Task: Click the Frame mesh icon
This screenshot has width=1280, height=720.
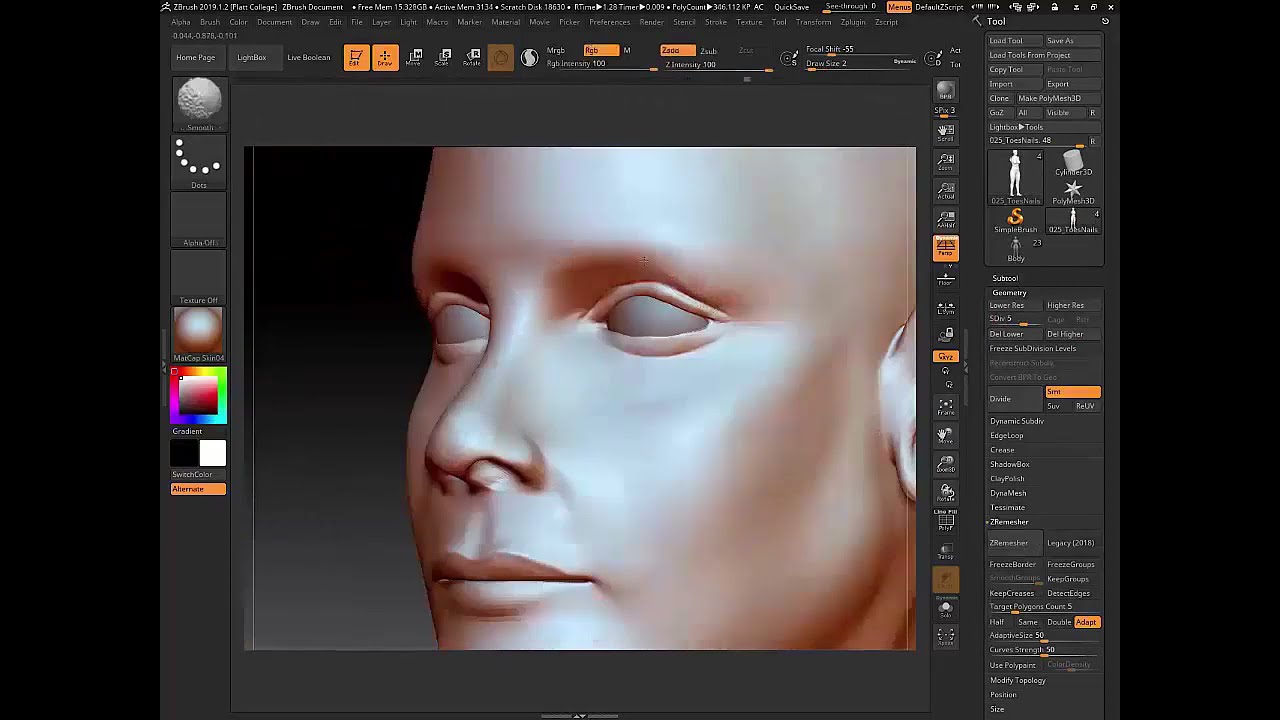Action: (945, 406)
